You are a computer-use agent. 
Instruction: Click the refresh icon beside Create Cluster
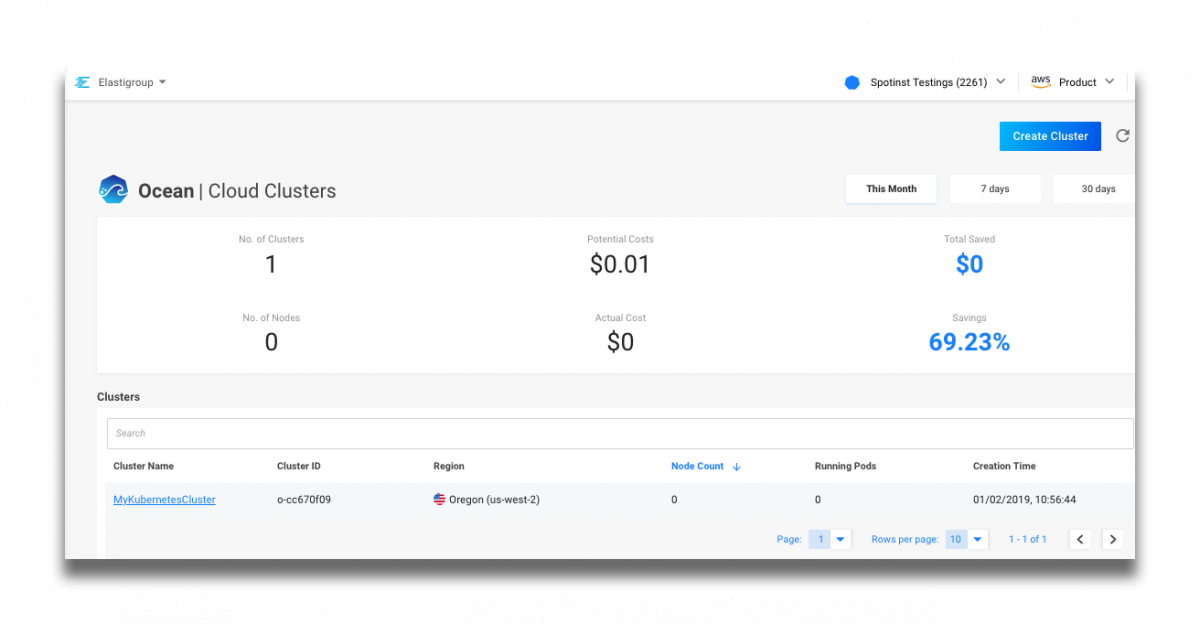click(1122, 136)
